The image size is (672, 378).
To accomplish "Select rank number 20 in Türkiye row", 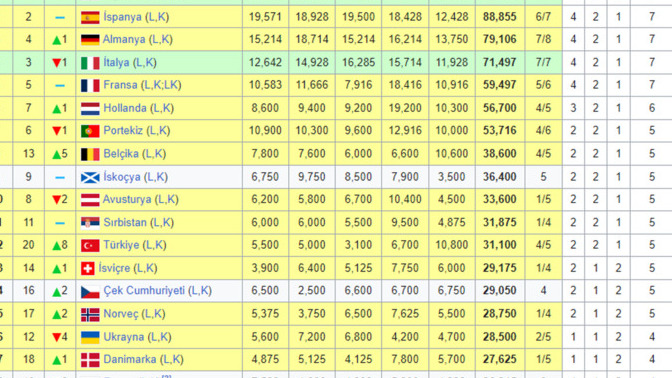I will [28, 245].
